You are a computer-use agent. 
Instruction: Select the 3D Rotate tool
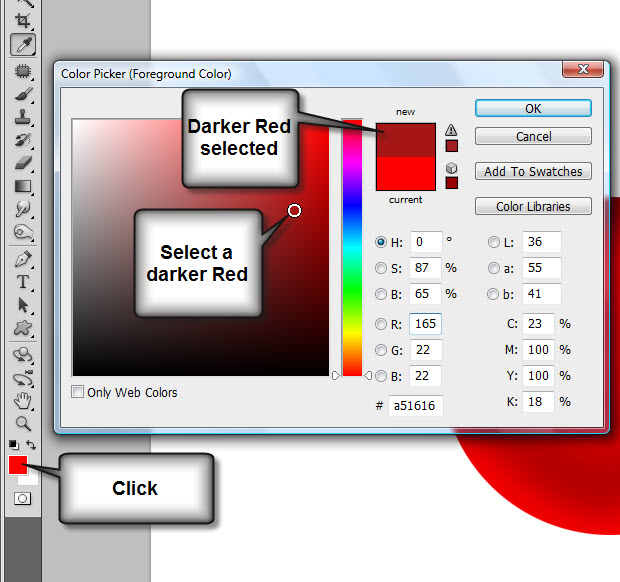23,355
